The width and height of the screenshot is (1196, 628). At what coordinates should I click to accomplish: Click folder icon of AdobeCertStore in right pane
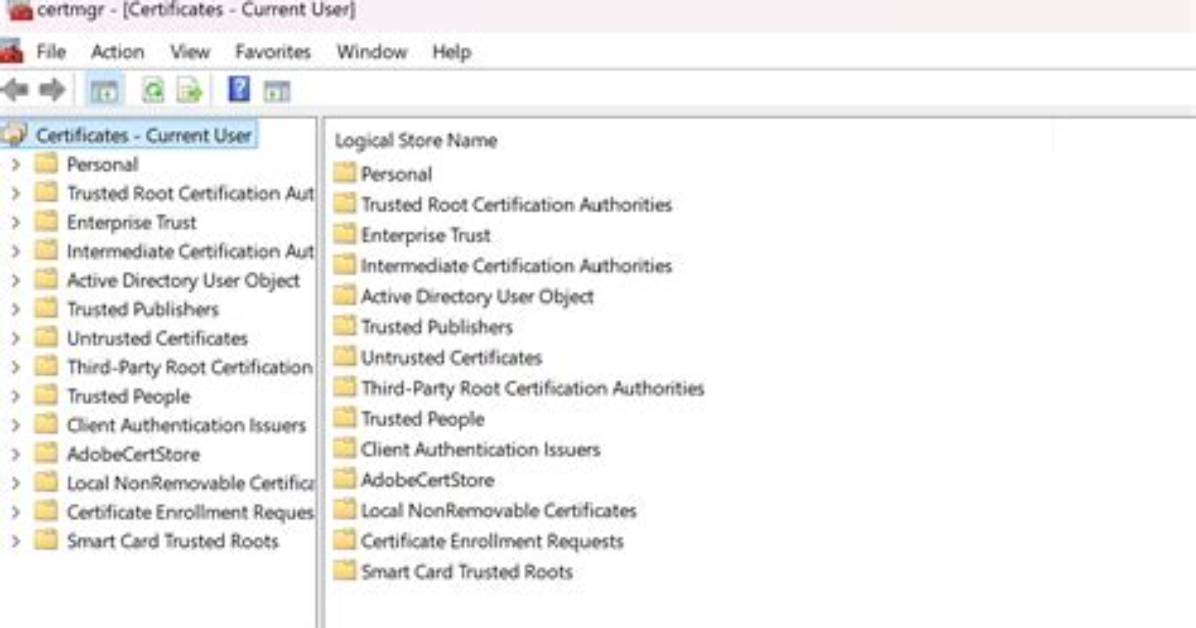[x=345, y=478]
